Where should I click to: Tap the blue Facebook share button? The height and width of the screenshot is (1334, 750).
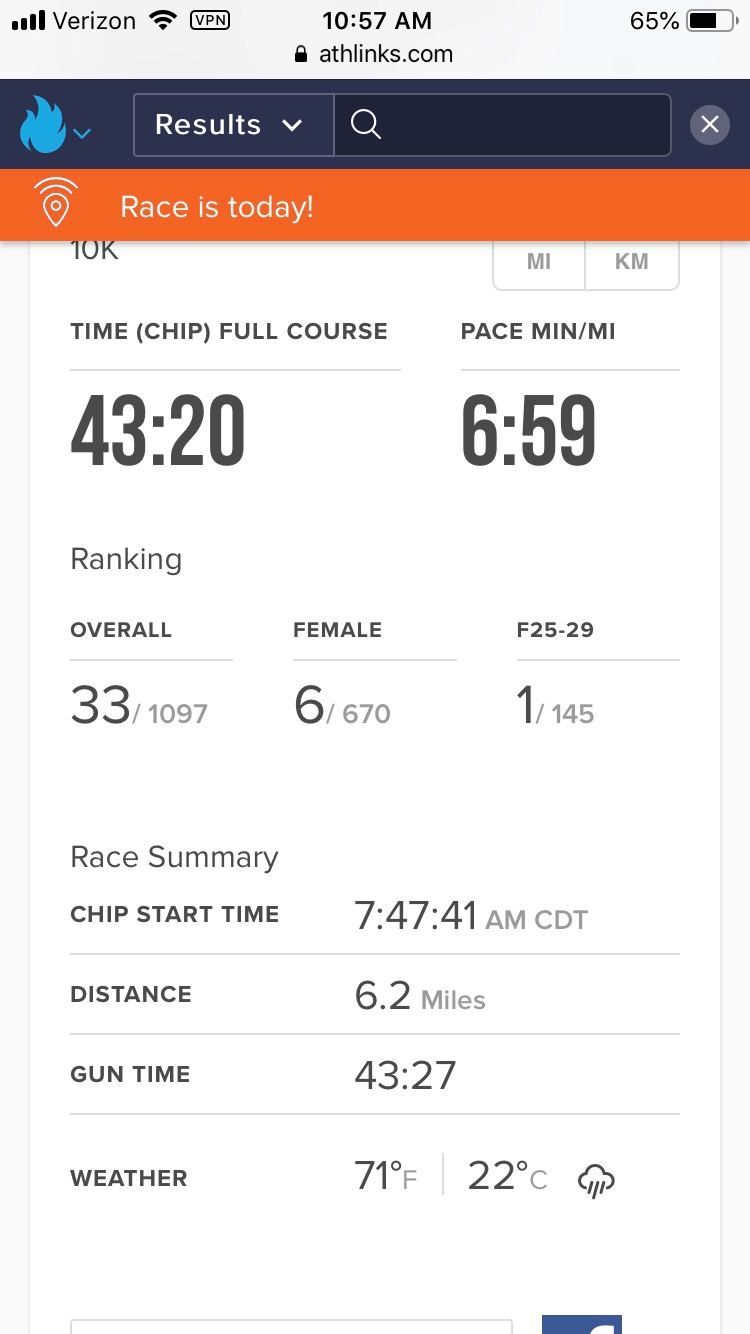click(582, 1324)
